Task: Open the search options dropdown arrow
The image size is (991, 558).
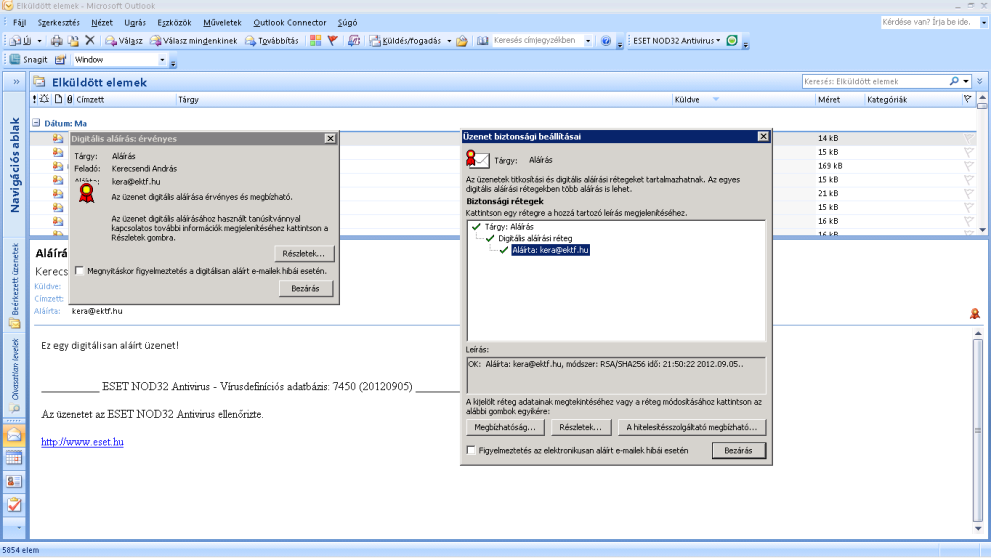Action: (x=966, y=82)
